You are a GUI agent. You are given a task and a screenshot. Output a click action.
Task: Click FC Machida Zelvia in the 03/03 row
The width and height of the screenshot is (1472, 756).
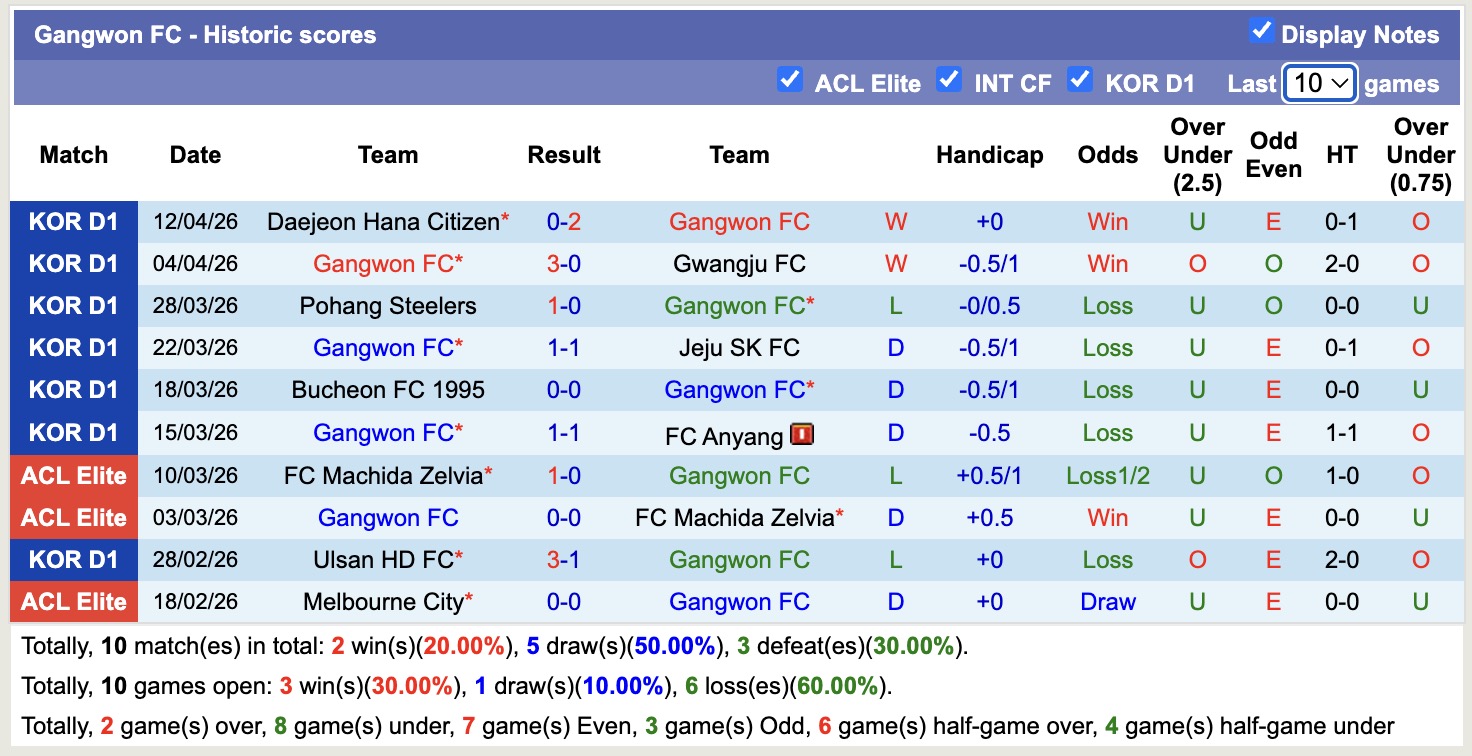[739, 517]
